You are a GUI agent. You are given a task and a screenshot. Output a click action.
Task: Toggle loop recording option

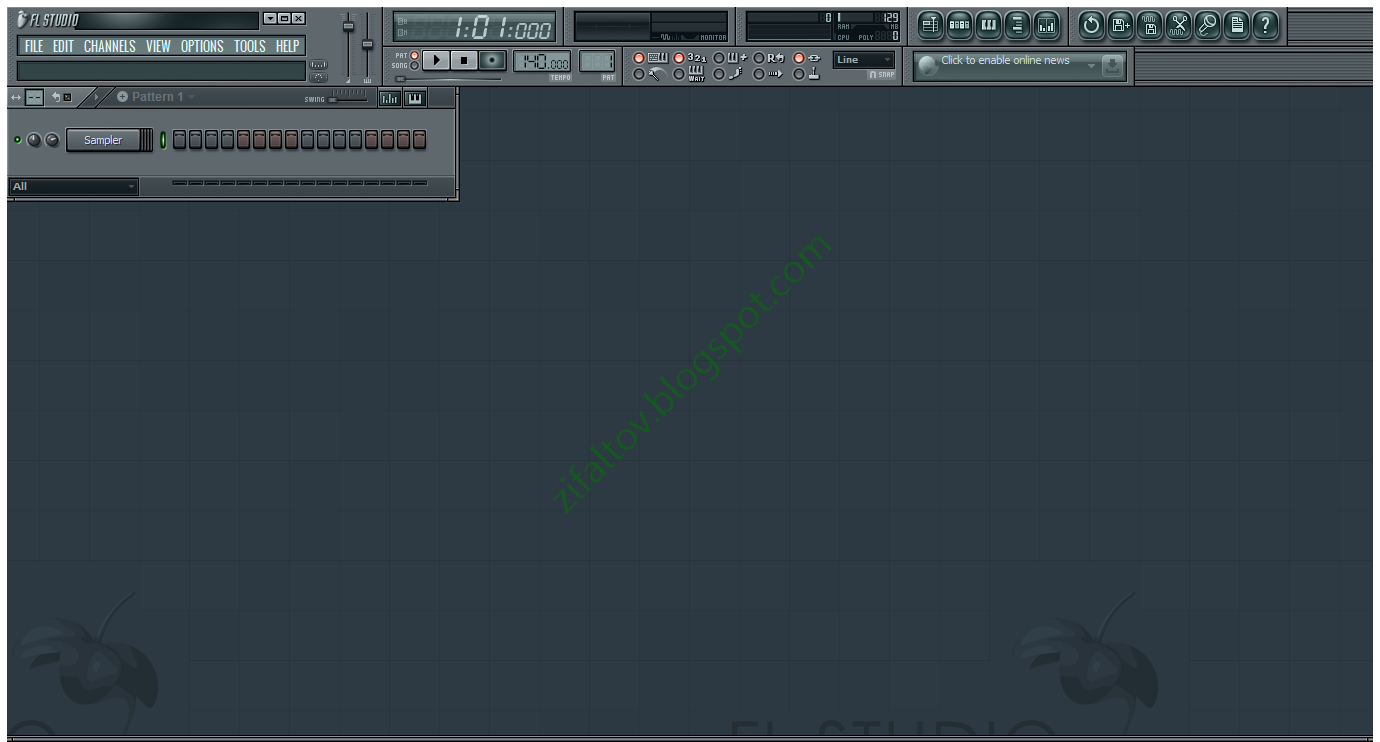pos(759,58)
